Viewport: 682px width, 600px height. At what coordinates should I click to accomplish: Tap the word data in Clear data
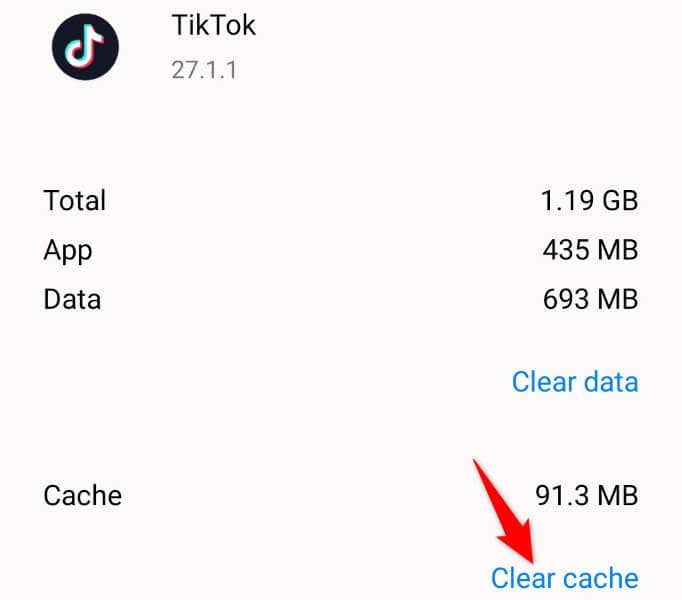611,382
